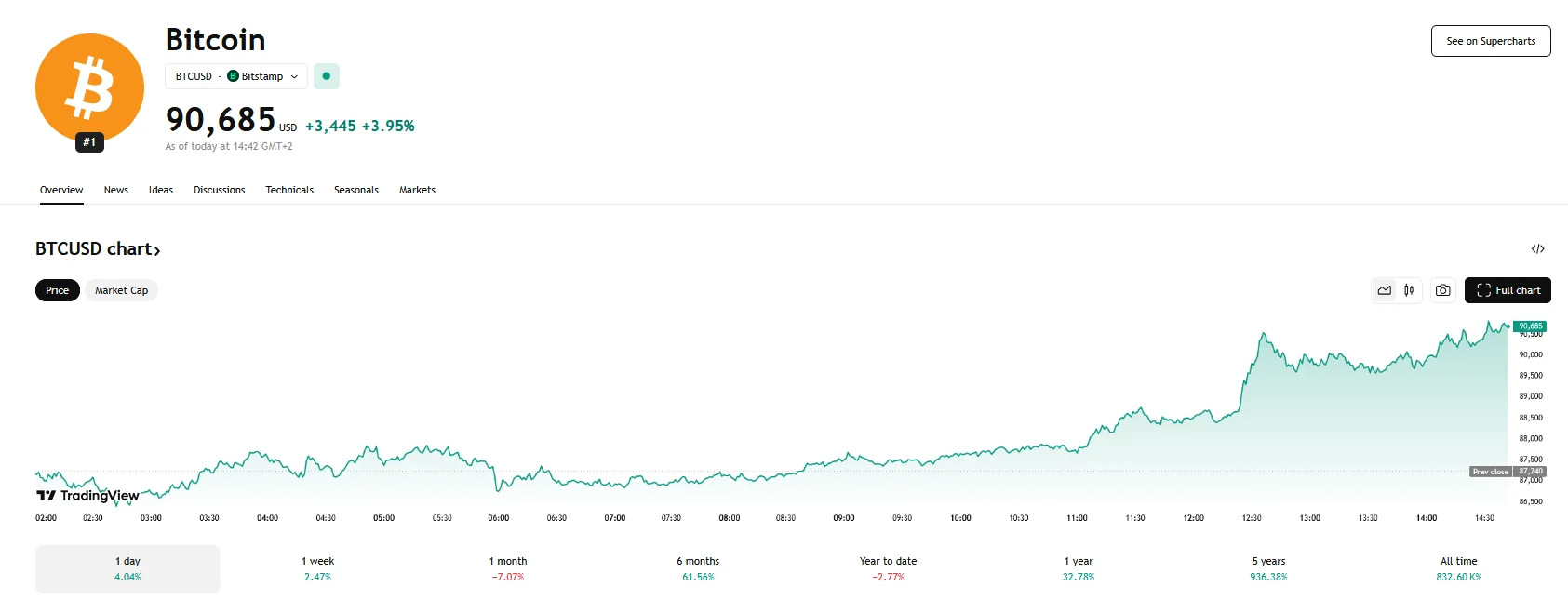Open the Full chart button

[x=1508, y=290]
